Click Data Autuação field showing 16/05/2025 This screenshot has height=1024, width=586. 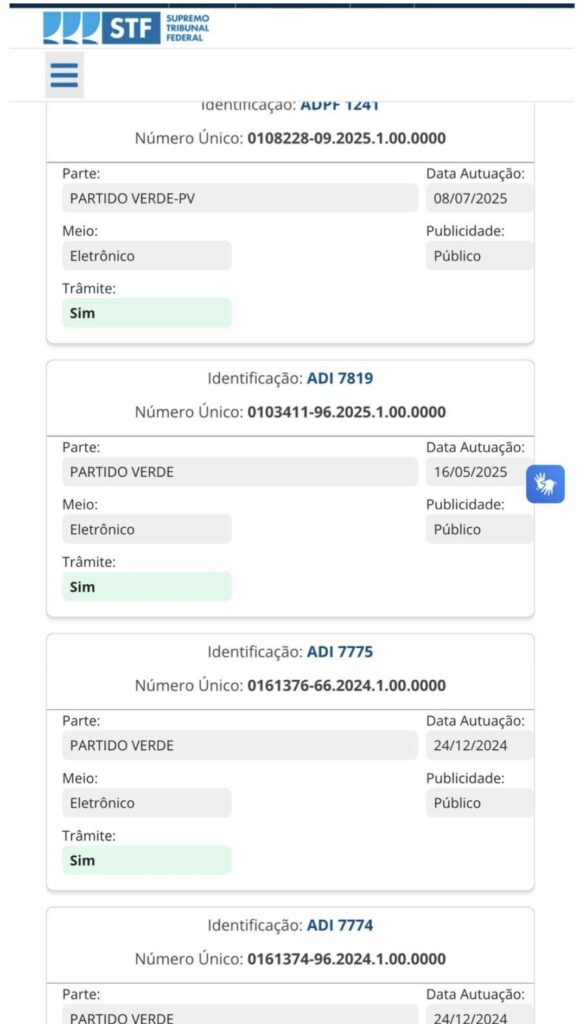[x=480, y=472]
